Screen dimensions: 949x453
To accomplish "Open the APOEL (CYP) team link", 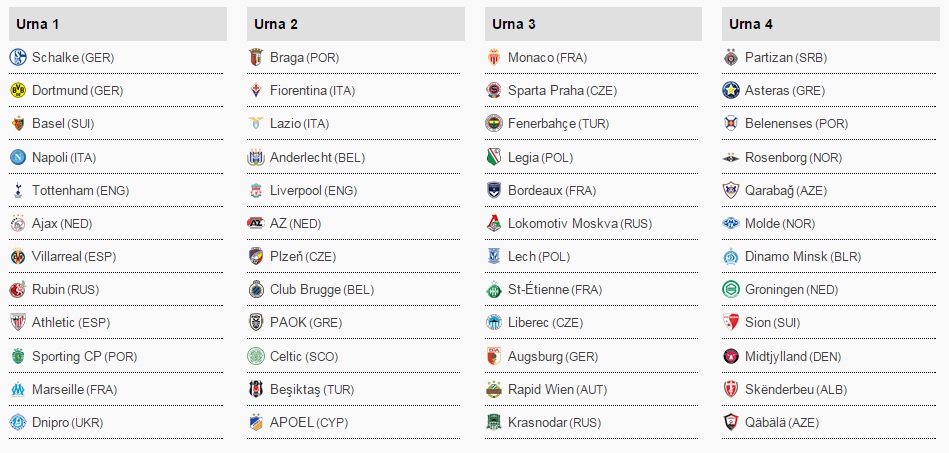I will coord(307,422).
